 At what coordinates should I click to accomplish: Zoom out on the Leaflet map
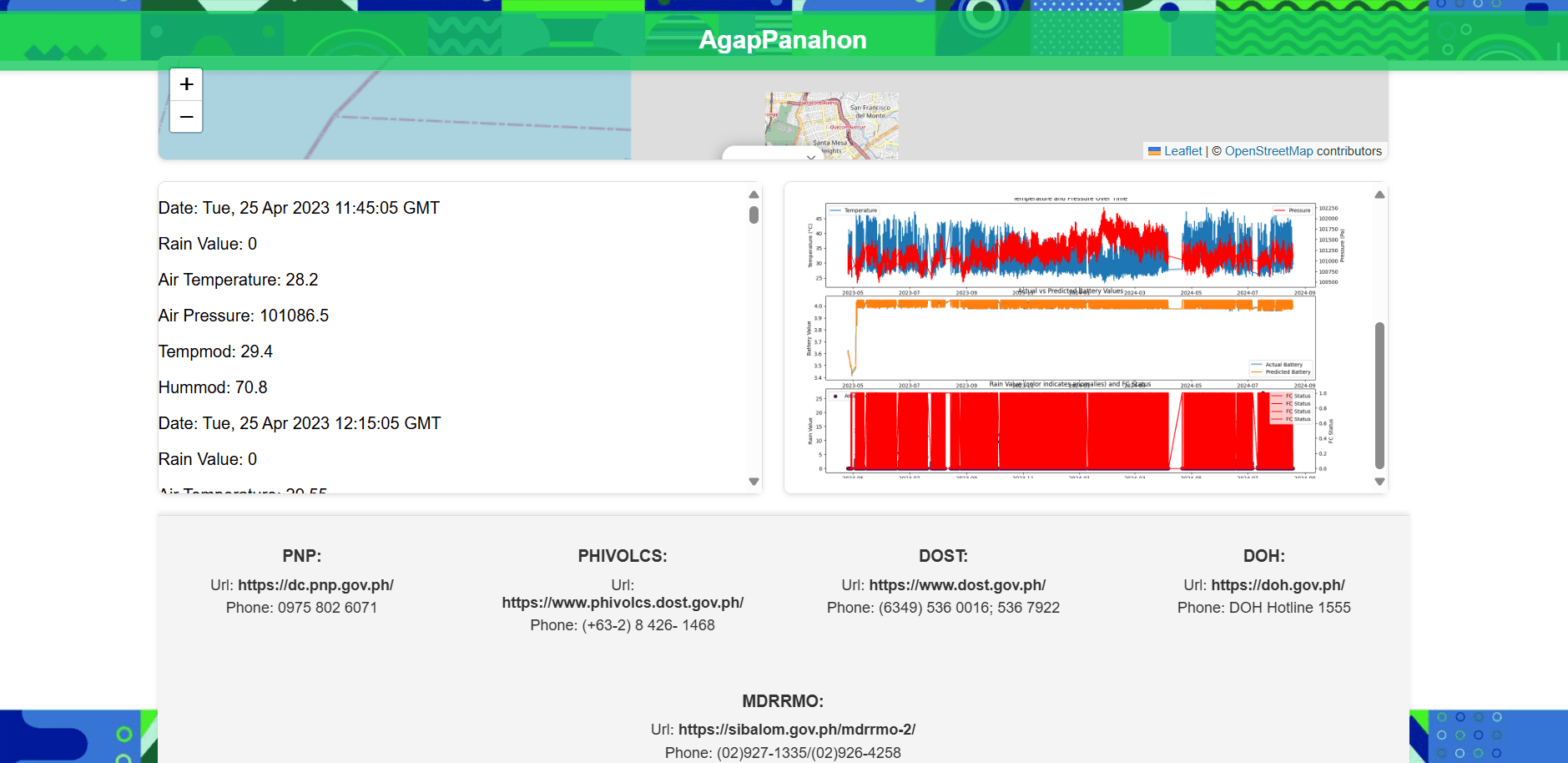(x=186, y=117)
